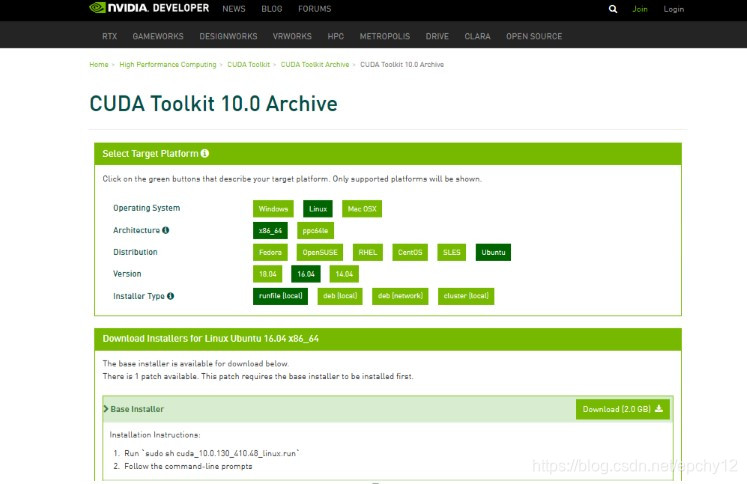Select Fedora distribution
The image size is (747, 484).
(270, 252)
